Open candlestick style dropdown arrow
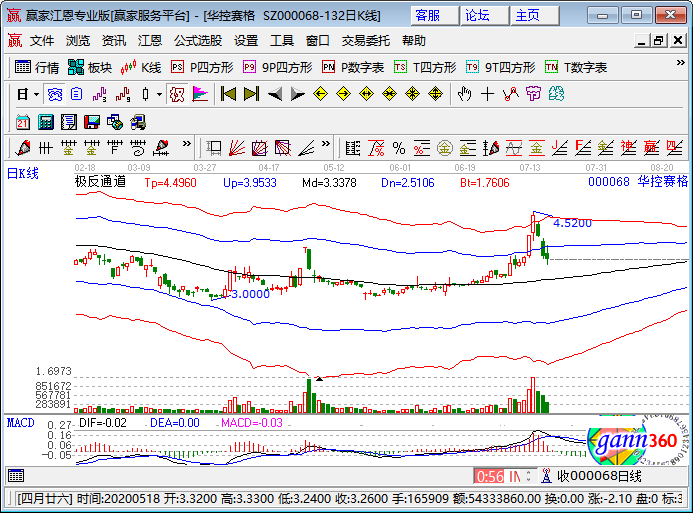 [x=159, y=94]
